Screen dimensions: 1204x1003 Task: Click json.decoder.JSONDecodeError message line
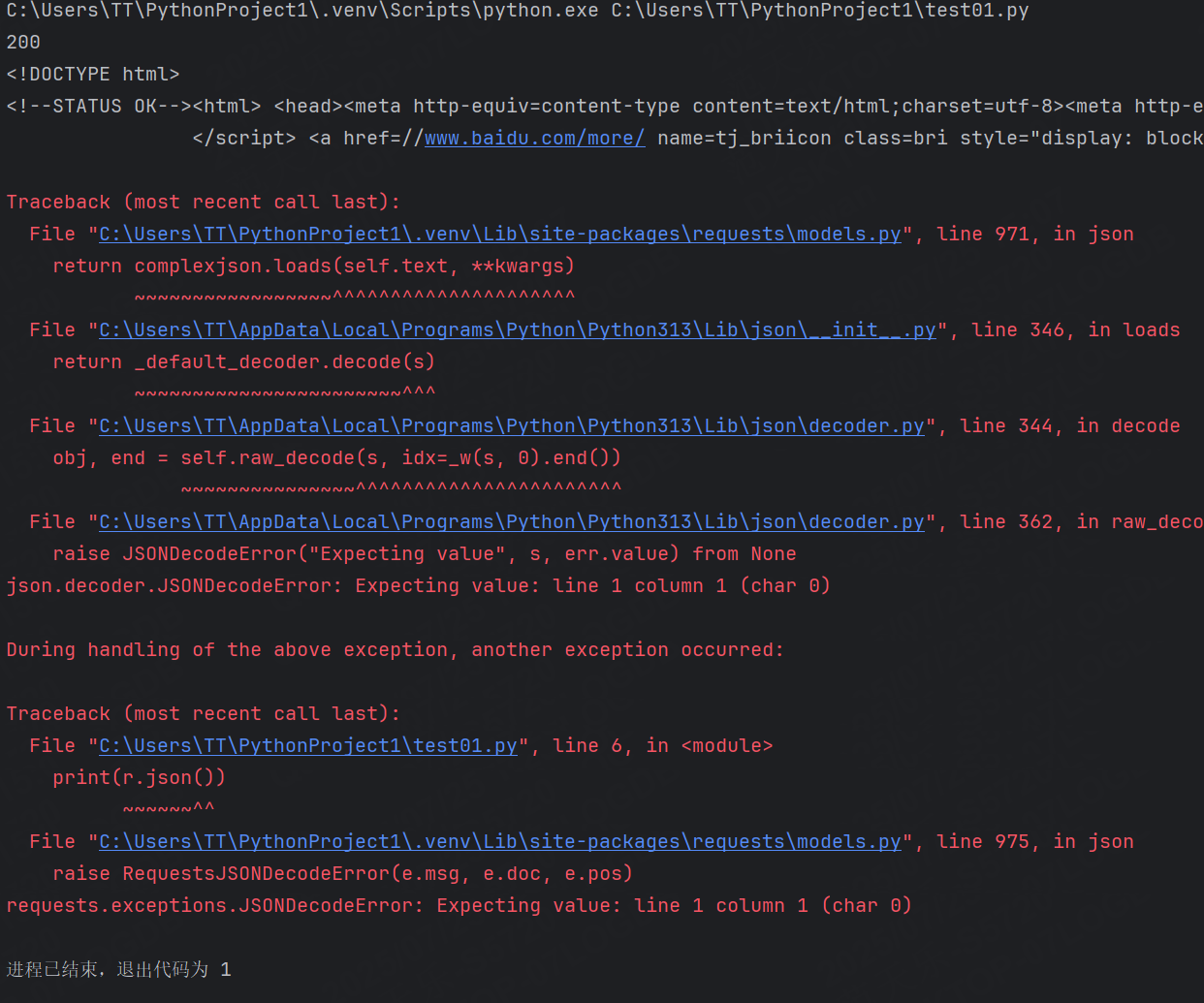click(x=419, y=585)
